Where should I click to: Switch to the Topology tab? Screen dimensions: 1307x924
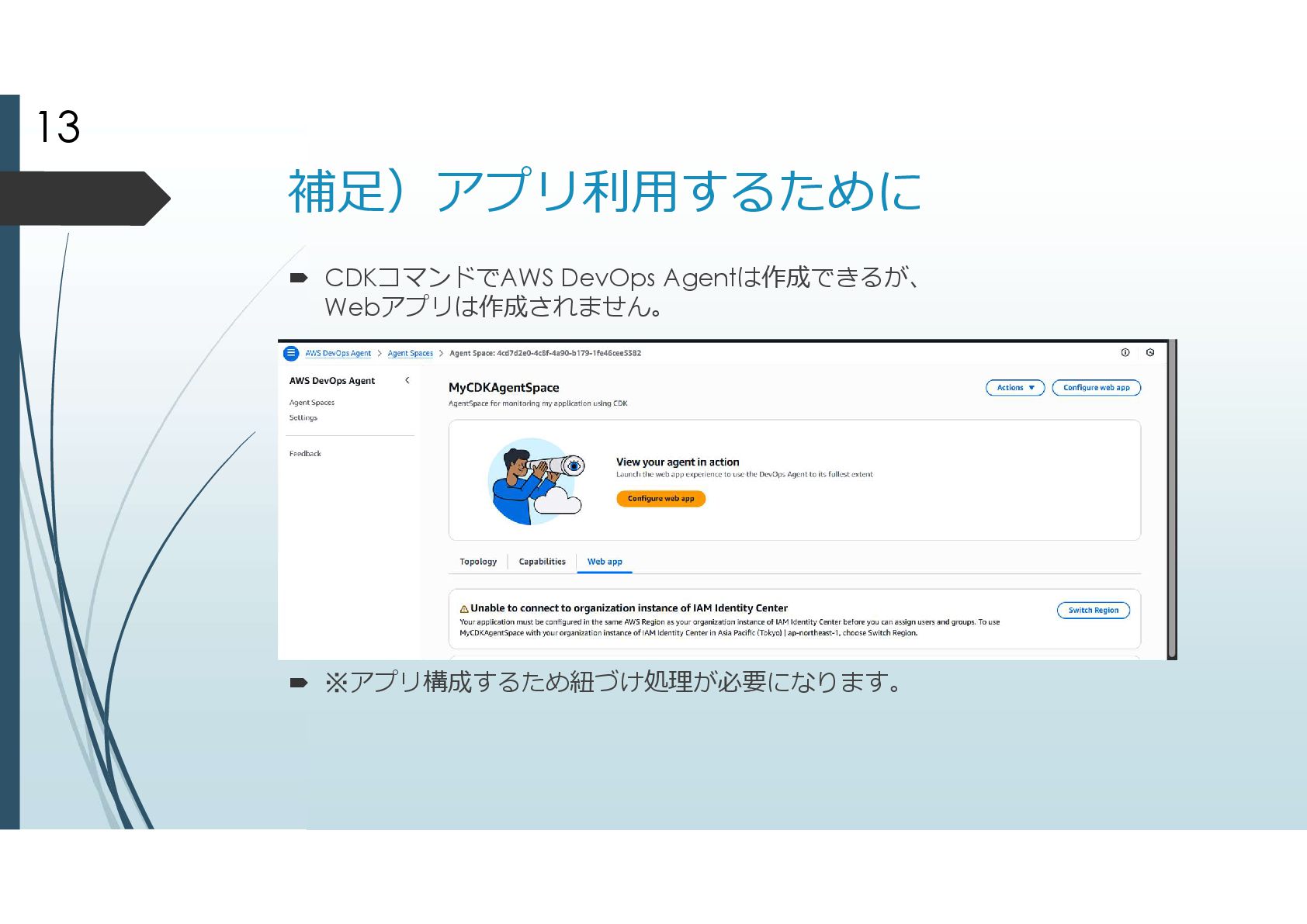[478, 562]
